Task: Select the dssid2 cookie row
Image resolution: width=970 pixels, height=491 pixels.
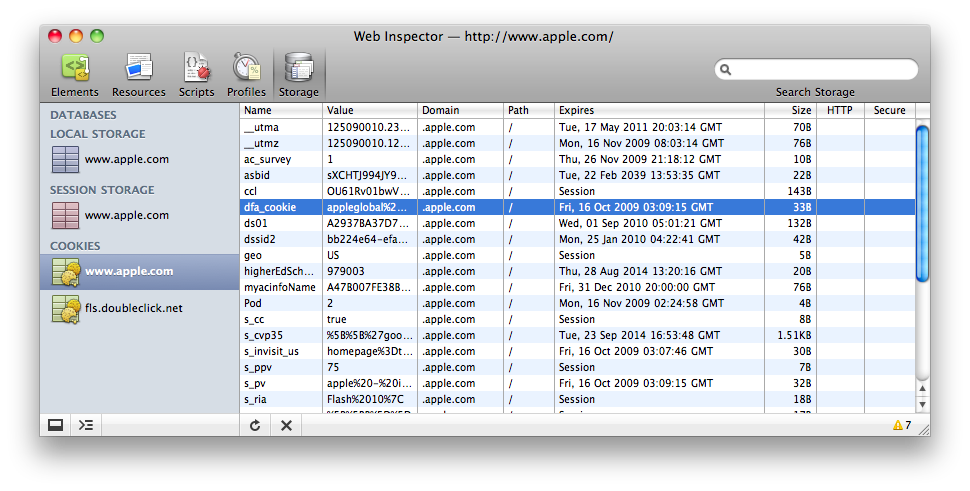Action: tap(577, 239)
